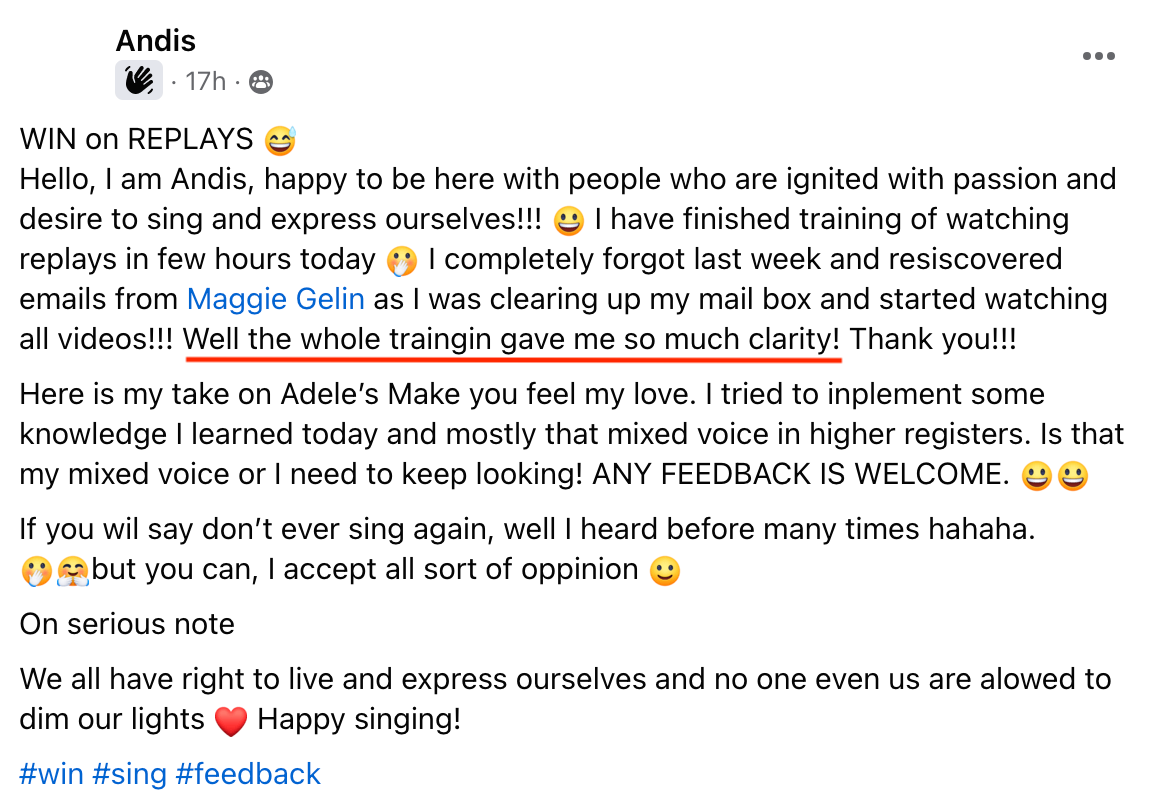Click grinning emoji after 'express ourselves!!!'

568,220
